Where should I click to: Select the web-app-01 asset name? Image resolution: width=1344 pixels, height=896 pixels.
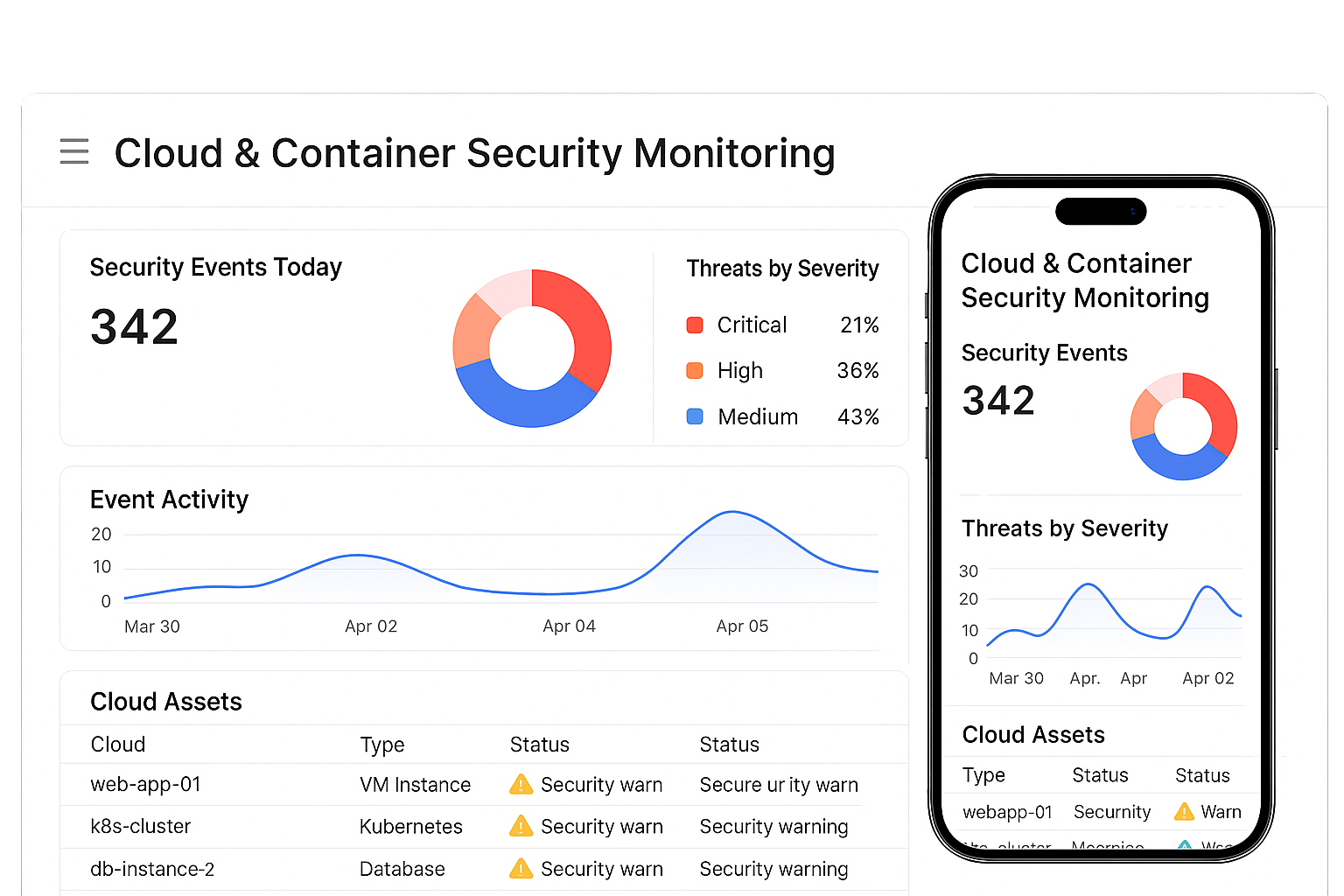pyautogui.click(x=145, y=785)
